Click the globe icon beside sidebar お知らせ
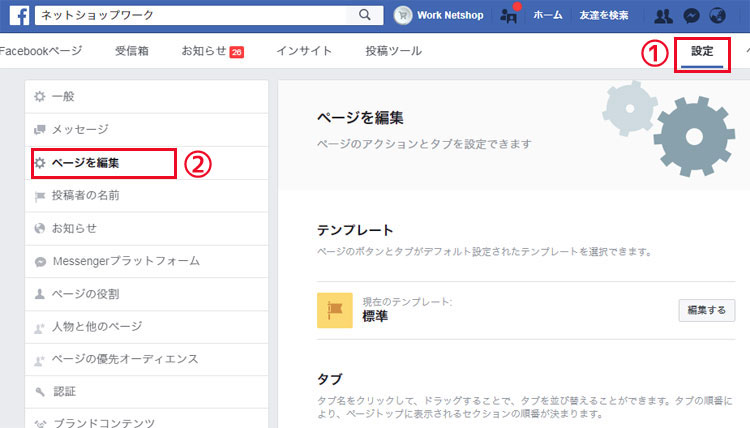Screen dimensions: 750x428 [40, 229]
